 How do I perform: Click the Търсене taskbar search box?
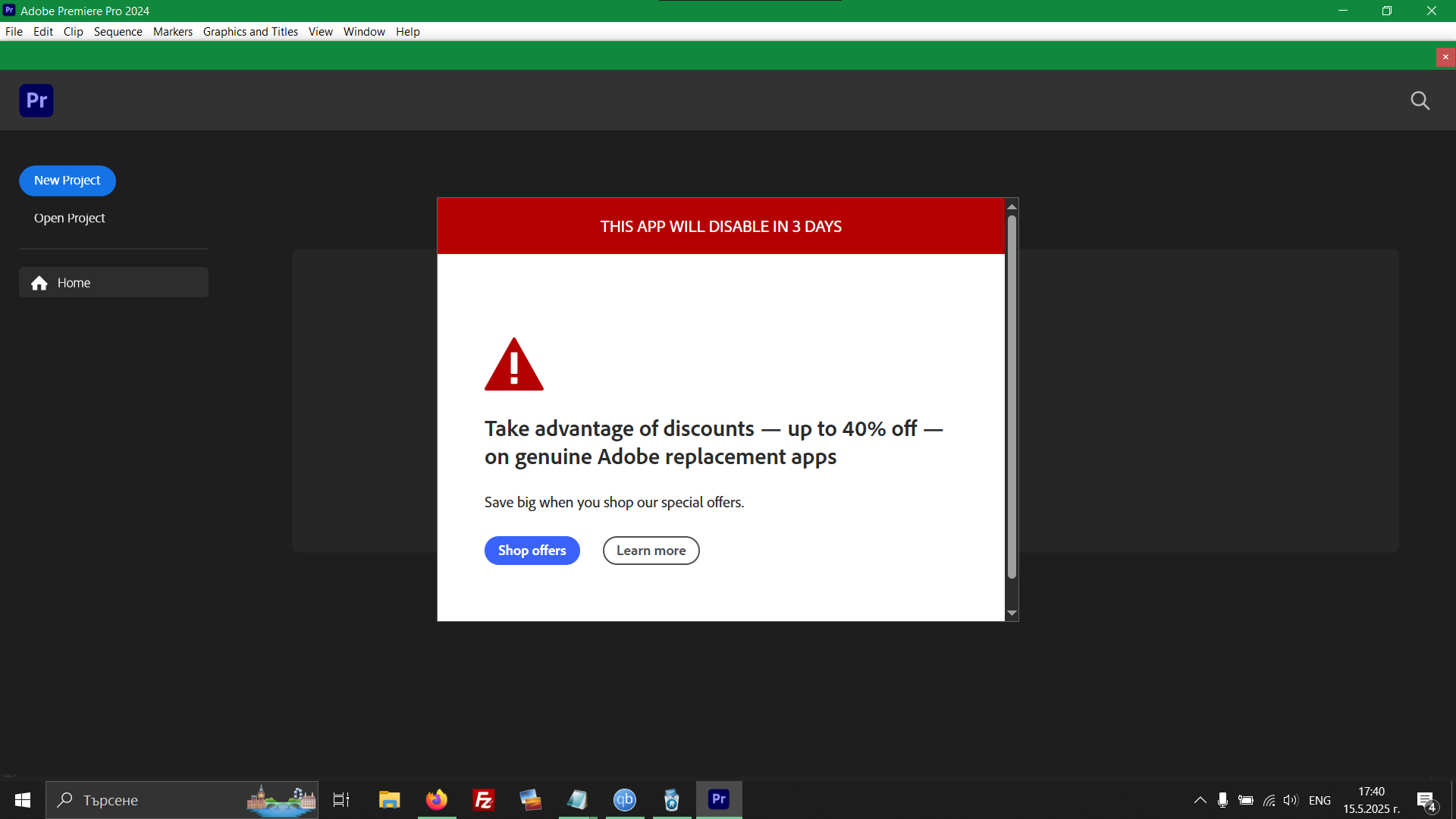[182, 800]
